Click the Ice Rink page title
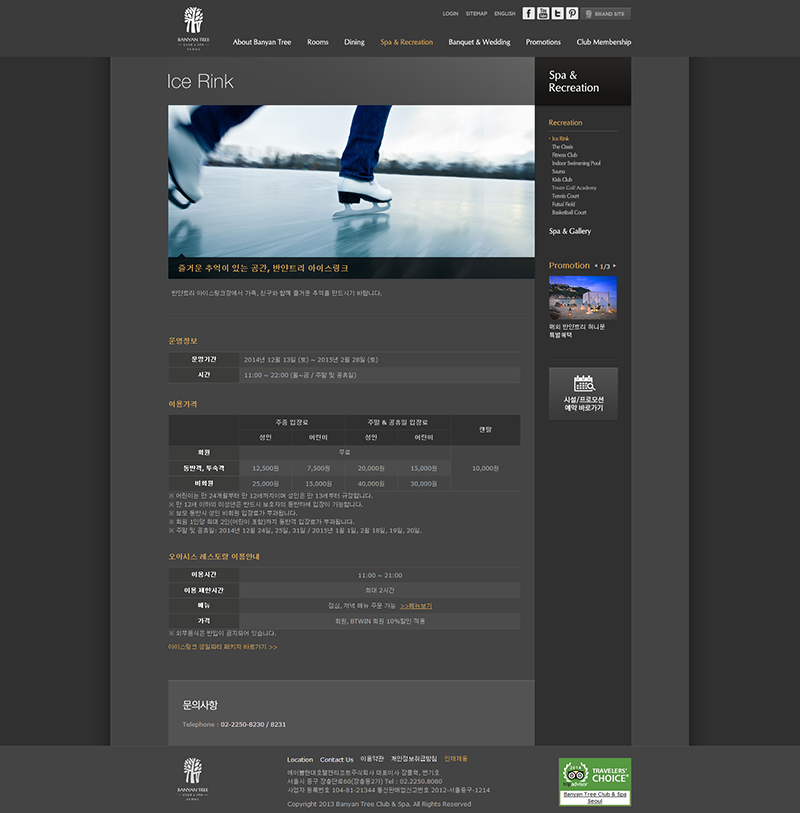Viewport: 800px width, 813px height. pos(200,81)
